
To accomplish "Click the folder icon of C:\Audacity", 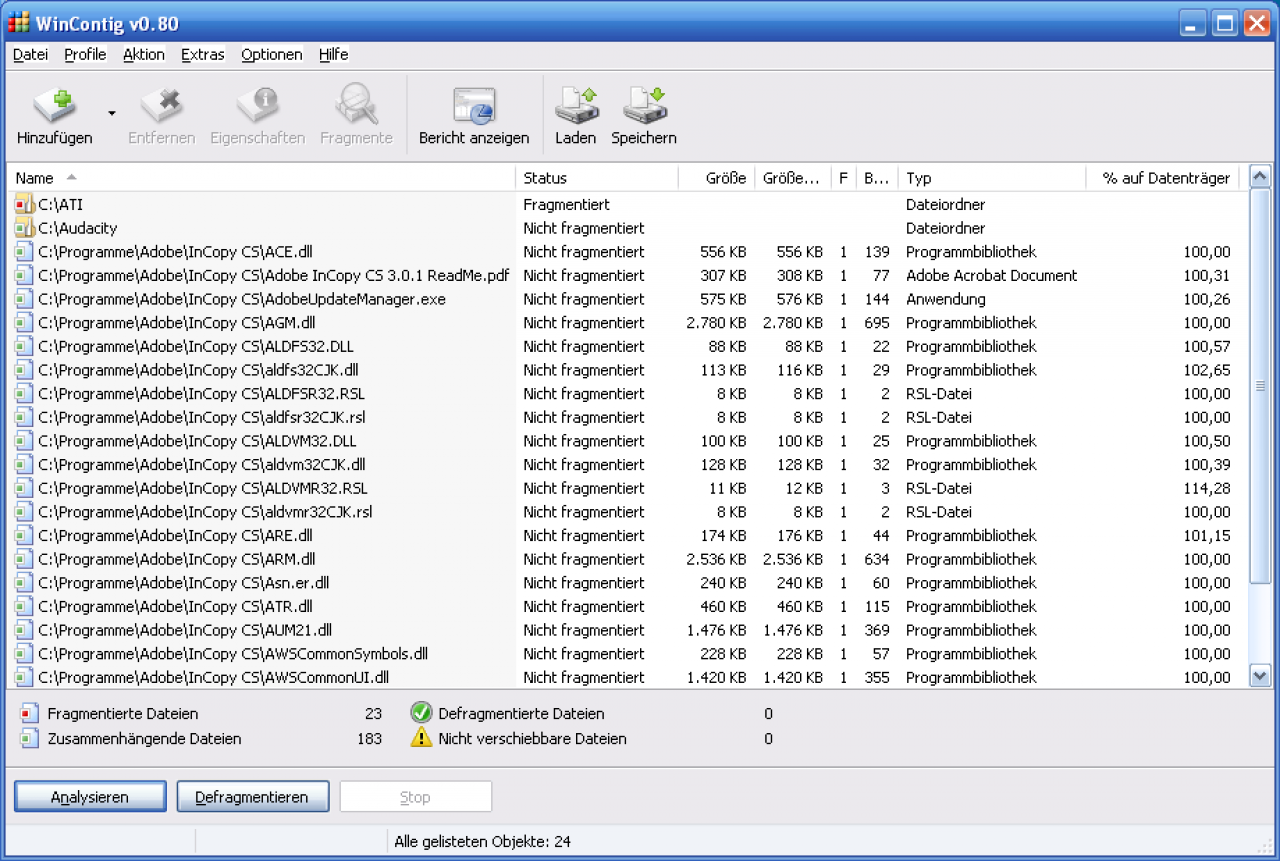I will (x=25, y=228).
